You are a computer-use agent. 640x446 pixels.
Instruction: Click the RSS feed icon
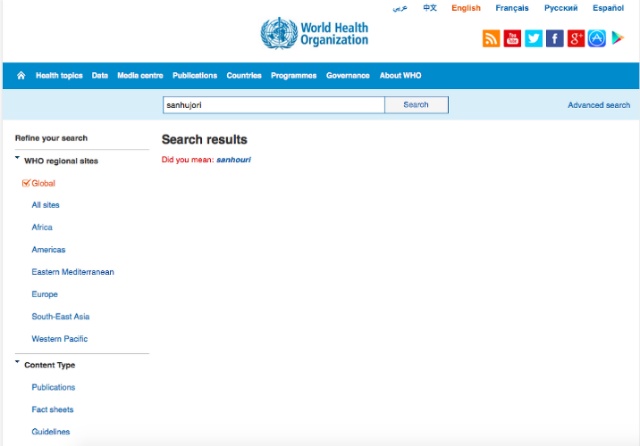coord(491,39)
